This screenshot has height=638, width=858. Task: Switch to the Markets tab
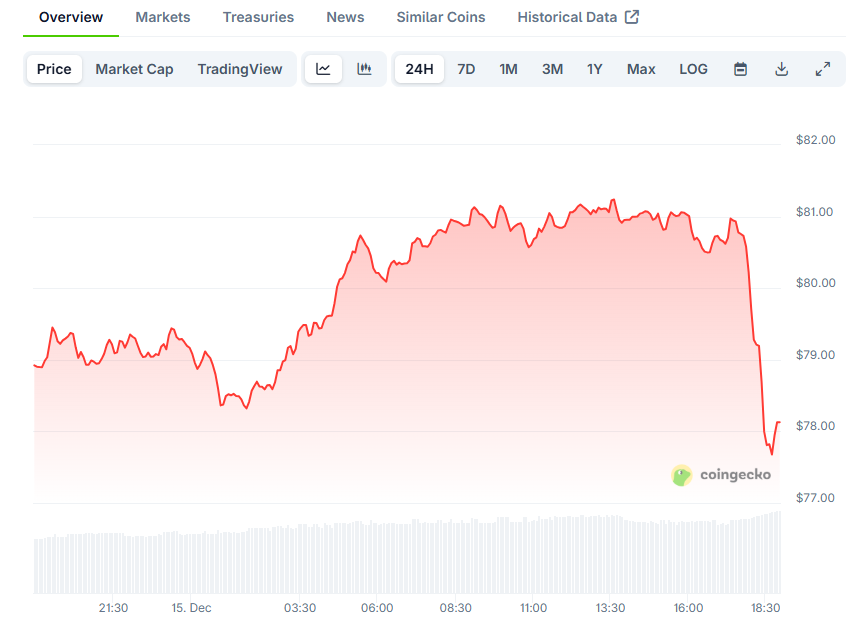[162, 16]
